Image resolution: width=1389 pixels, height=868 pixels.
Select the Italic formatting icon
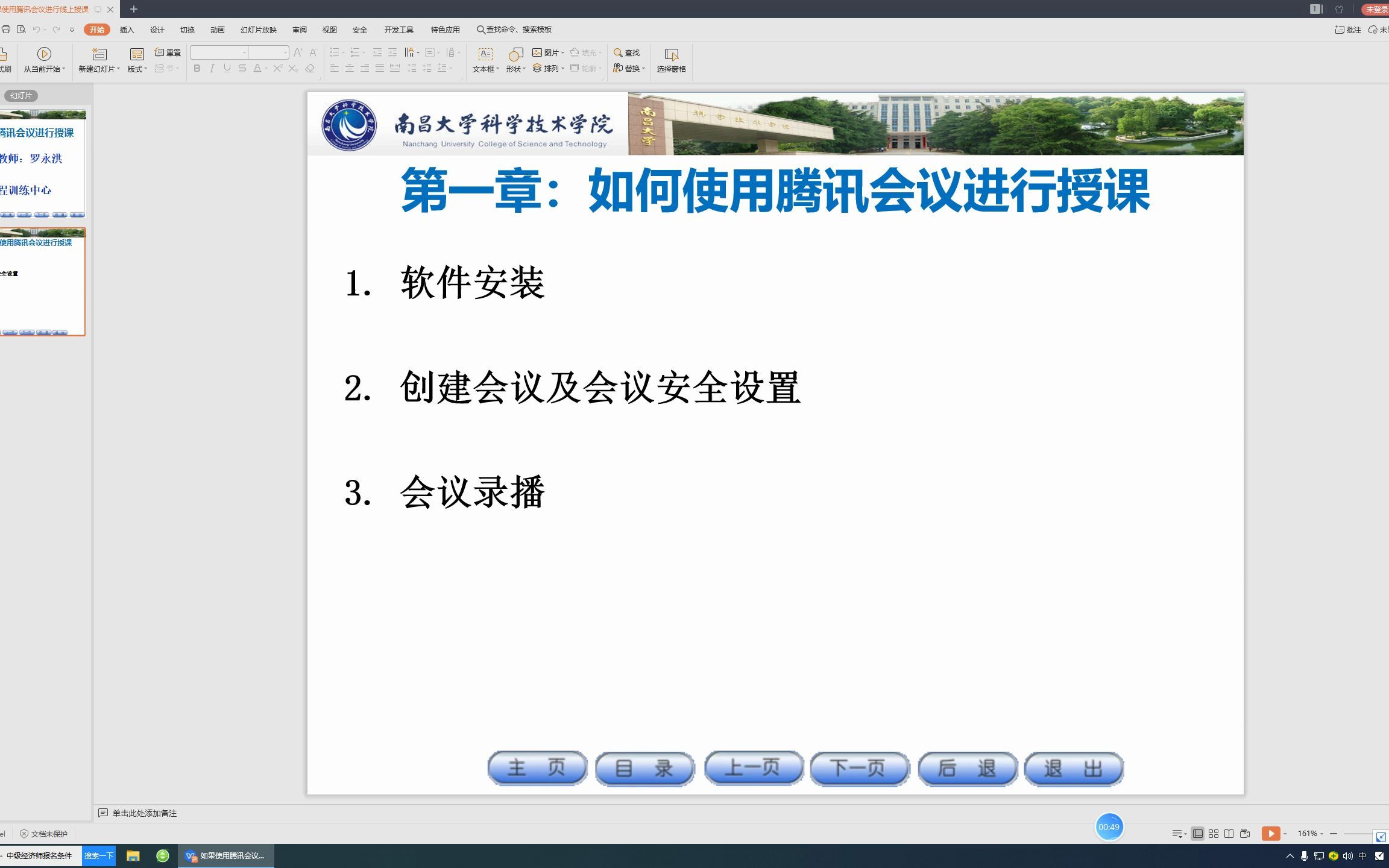click(211, 68)
